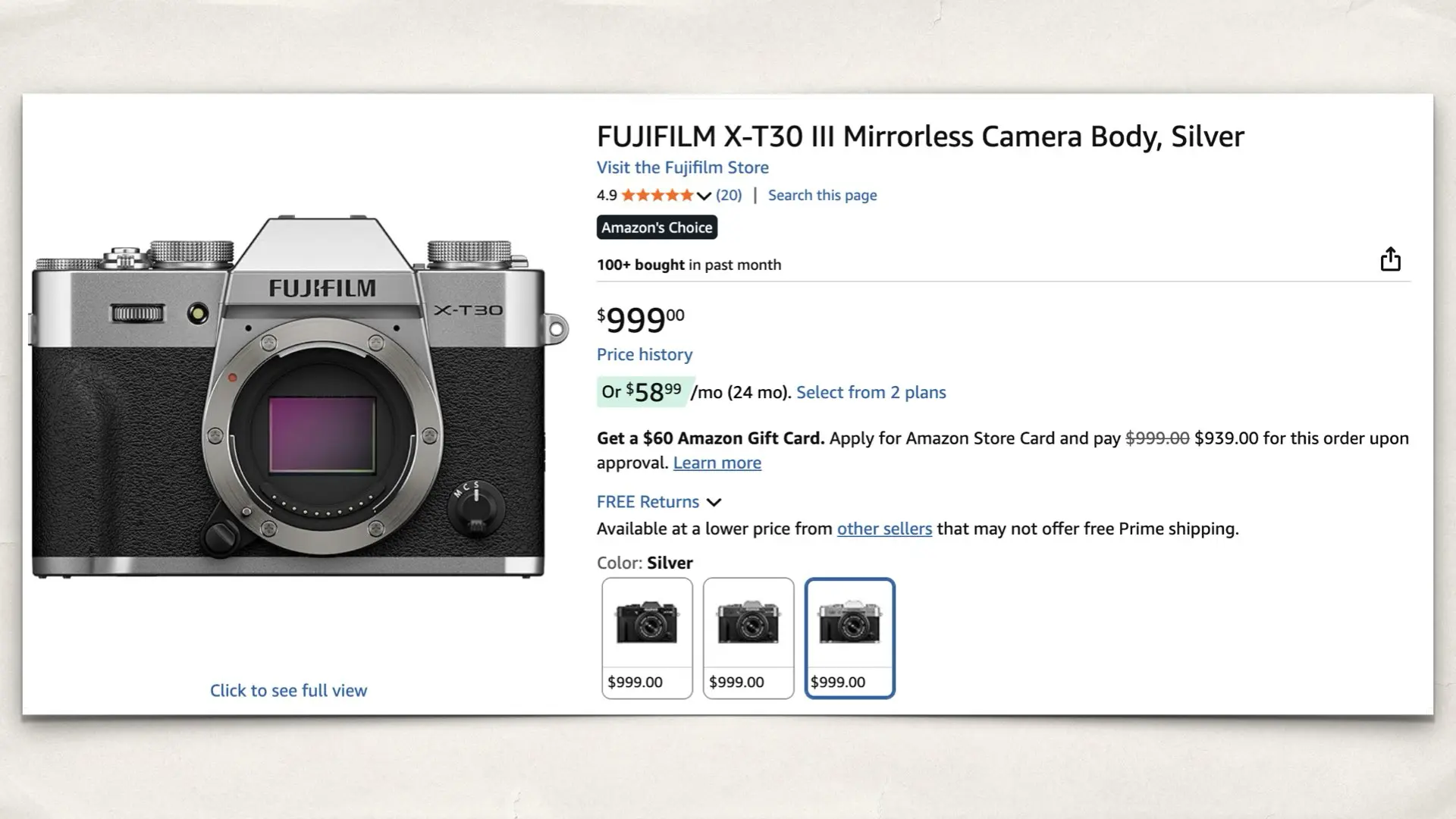Click the product title FUJIFILM X-T30 III
Viewport: 1456px width, 819px height.
(x=920, y=136)
